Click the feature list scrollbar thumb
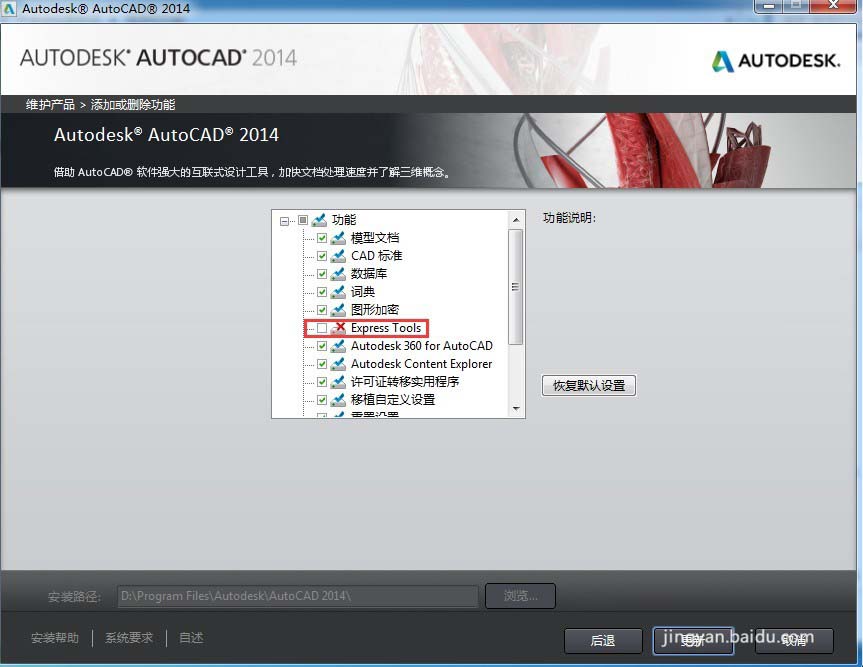 pyautogui.click(x=516, y=287)
